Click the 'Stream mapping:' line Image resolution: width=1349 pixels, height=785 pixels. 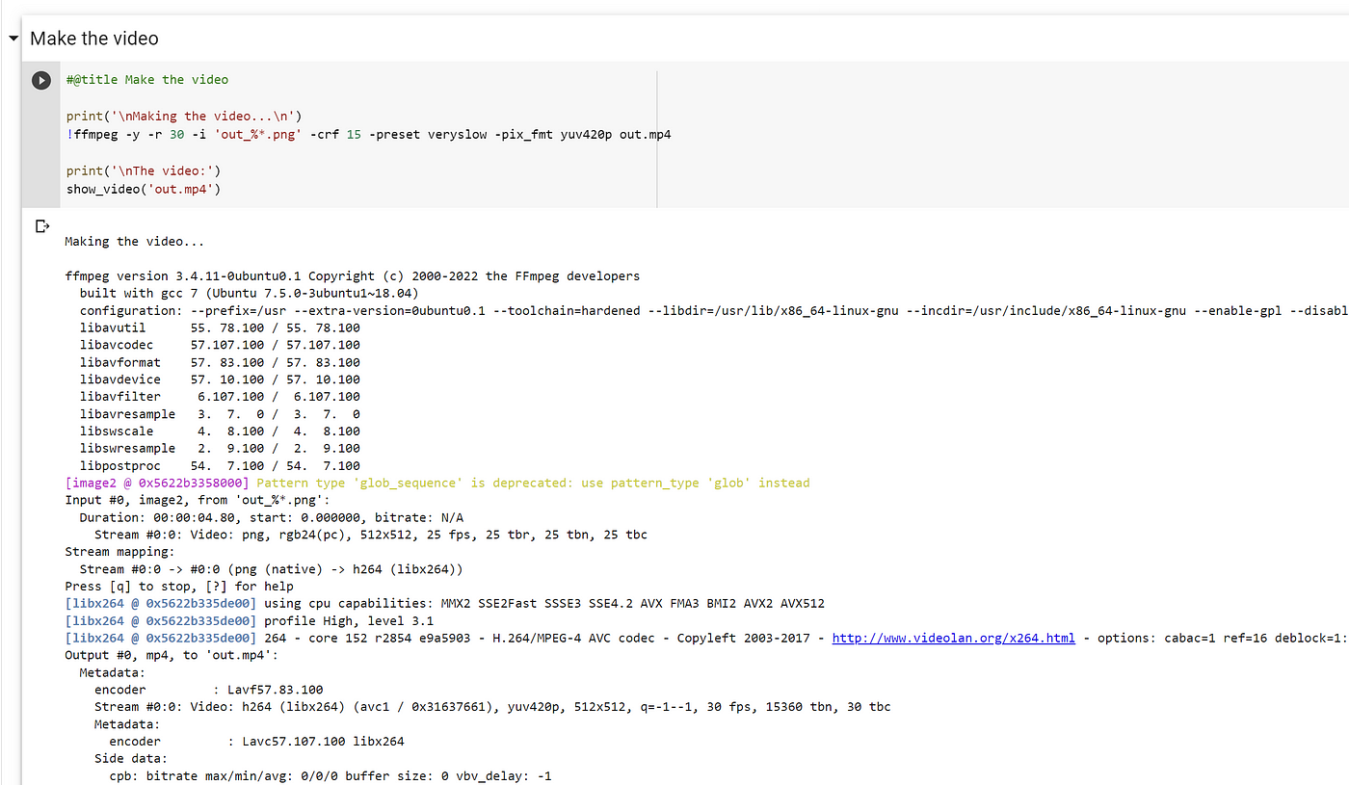pyautogui.click(x=120, y=552)
